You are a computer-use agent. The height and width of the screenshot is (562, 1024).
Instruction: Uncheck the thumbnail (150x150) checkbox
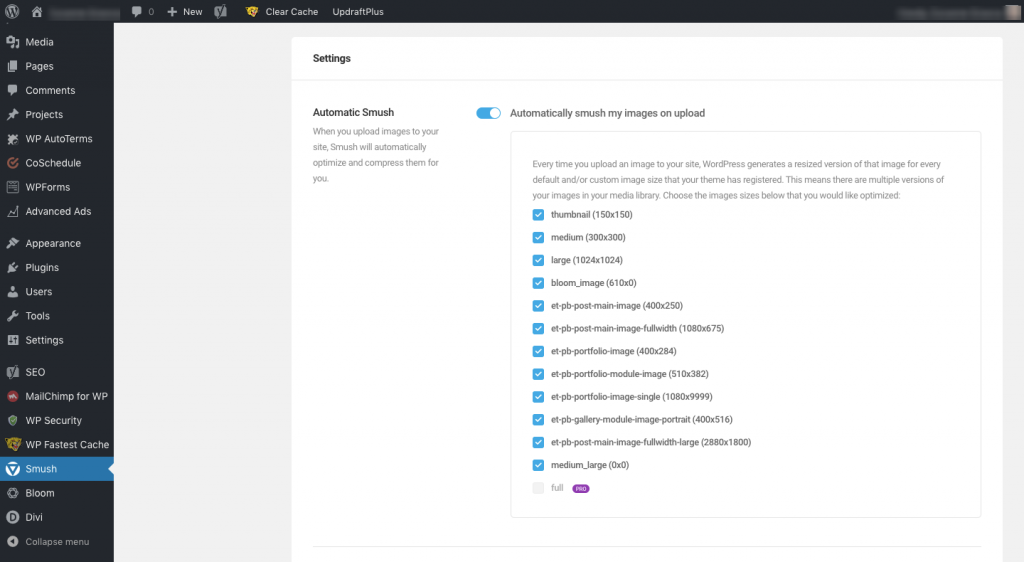(x=538, y=215)
